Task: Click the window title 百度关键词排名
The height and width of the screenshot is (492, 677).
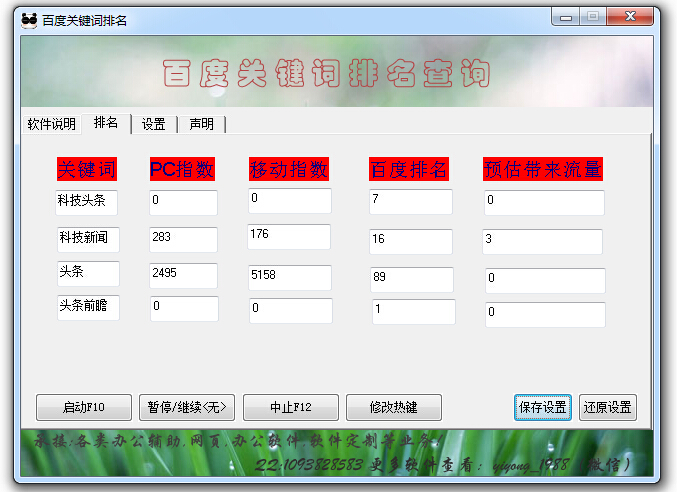Action: tap(85, 20)
